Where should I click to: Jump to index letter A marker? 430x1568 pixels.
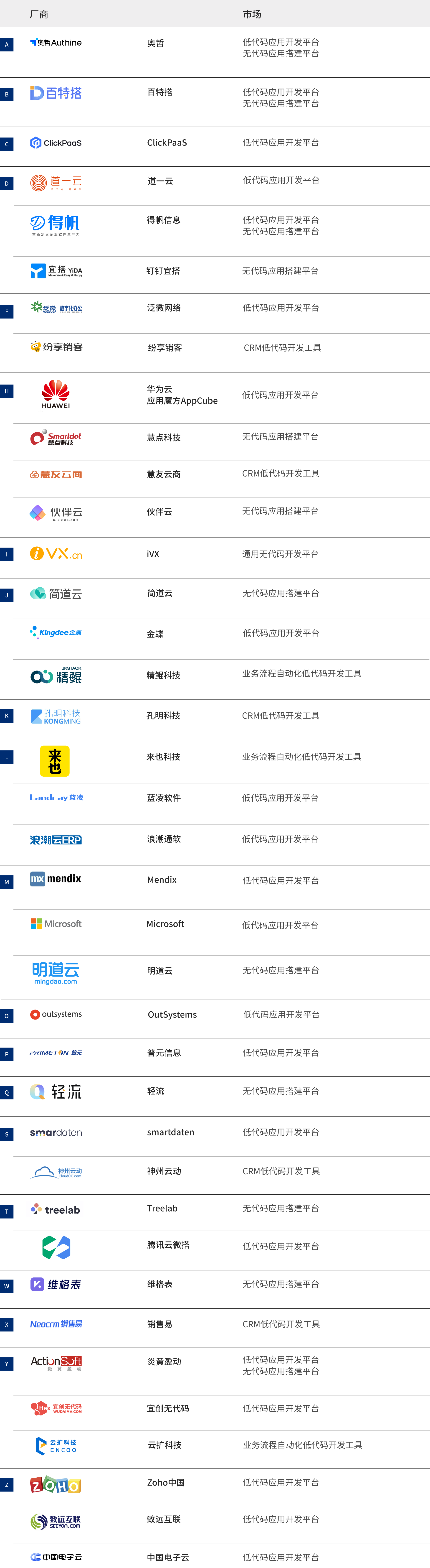coord(7,44)
